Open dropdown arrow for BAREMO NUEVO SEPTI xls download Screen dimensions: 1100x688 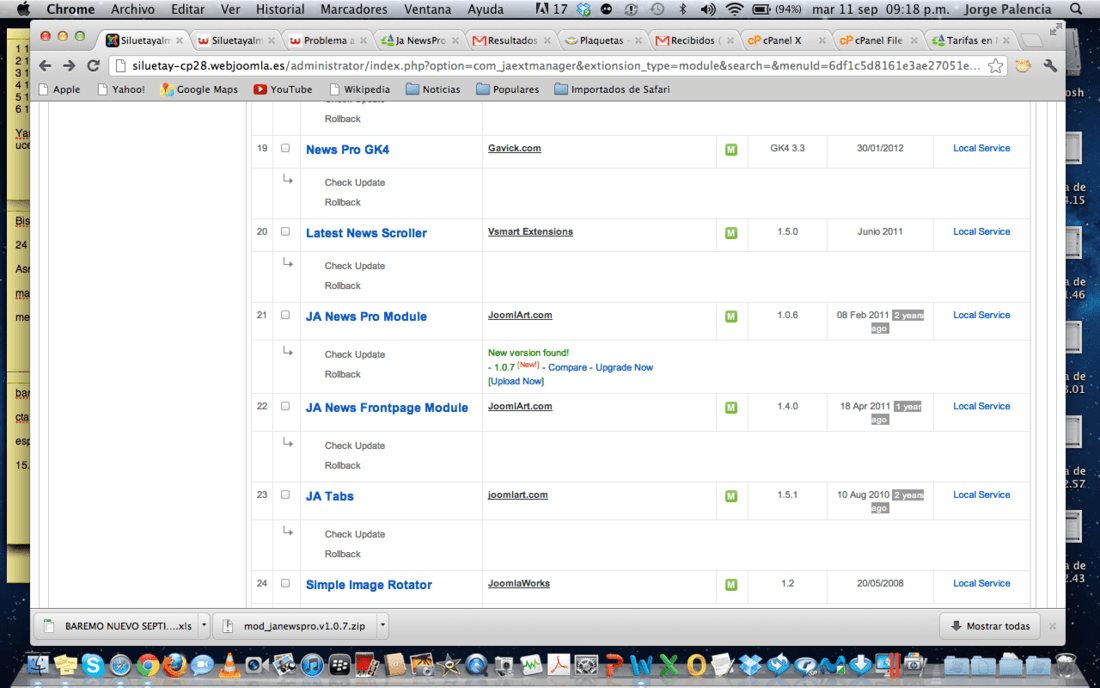203,625
